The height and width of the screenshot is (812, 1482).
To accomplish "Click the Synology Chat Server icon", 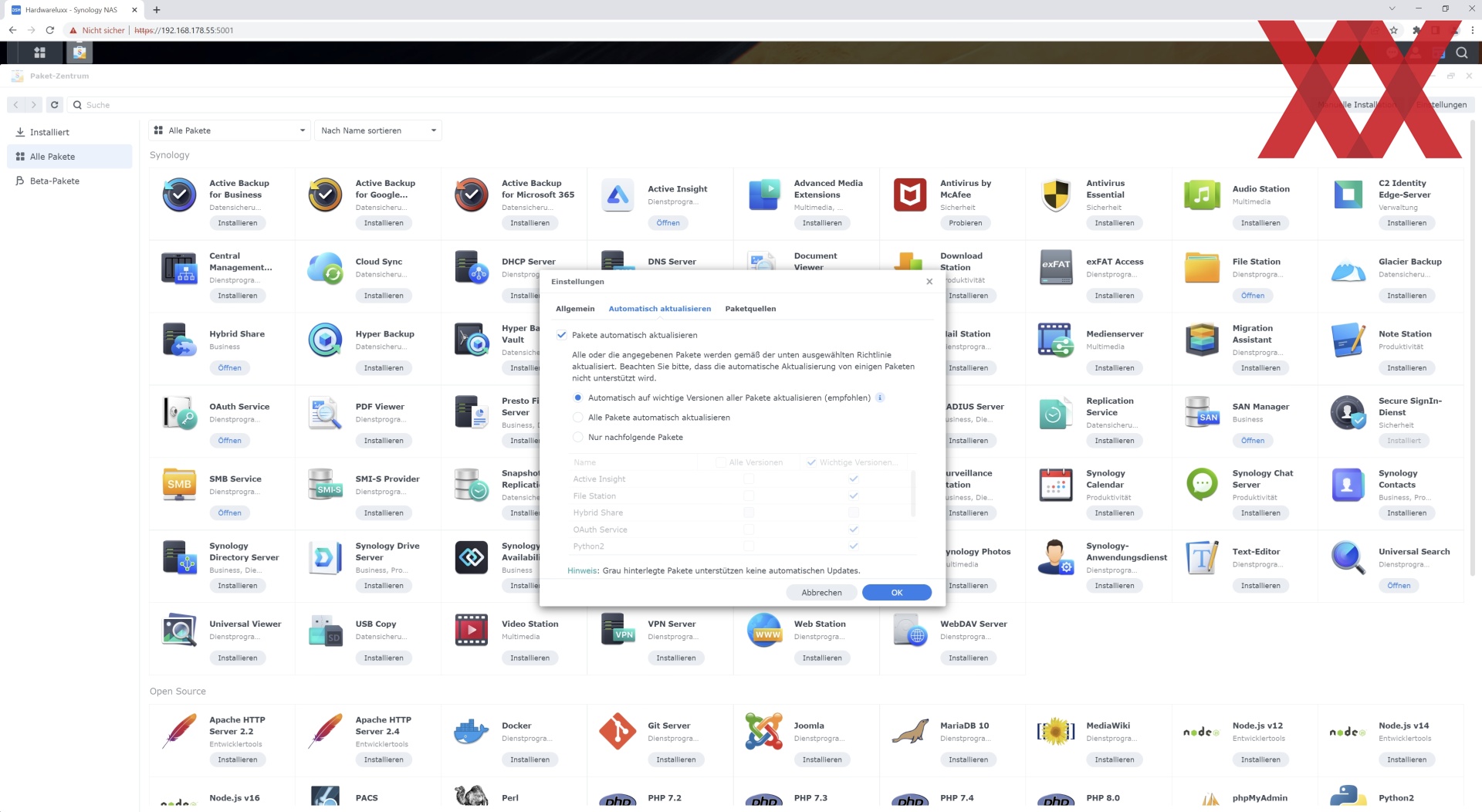I will [x=1202, y=485].
